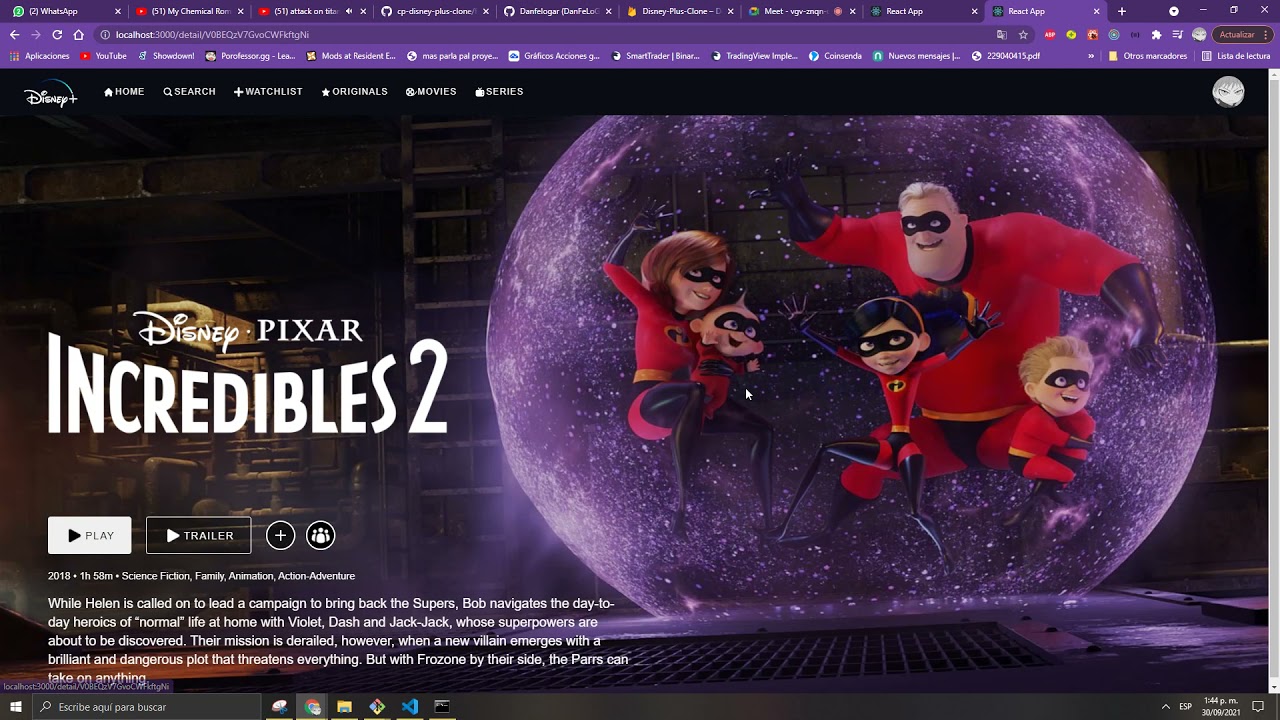1280x720 pixels.
Task: Reload the page
Action: tap(57, 34)
